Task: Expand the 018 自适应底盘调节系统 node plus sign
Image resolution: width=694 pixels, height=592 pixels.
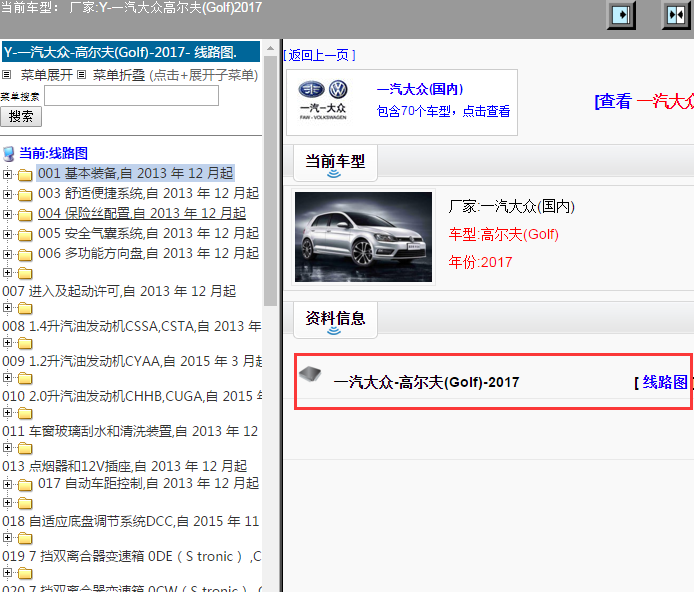Action: (7, 503)
